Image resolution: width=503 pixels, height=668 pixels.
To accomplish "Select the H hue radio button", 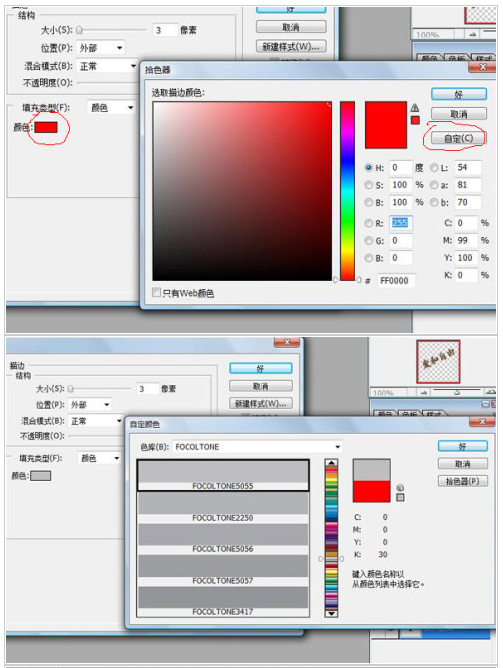I will [368, 167].
